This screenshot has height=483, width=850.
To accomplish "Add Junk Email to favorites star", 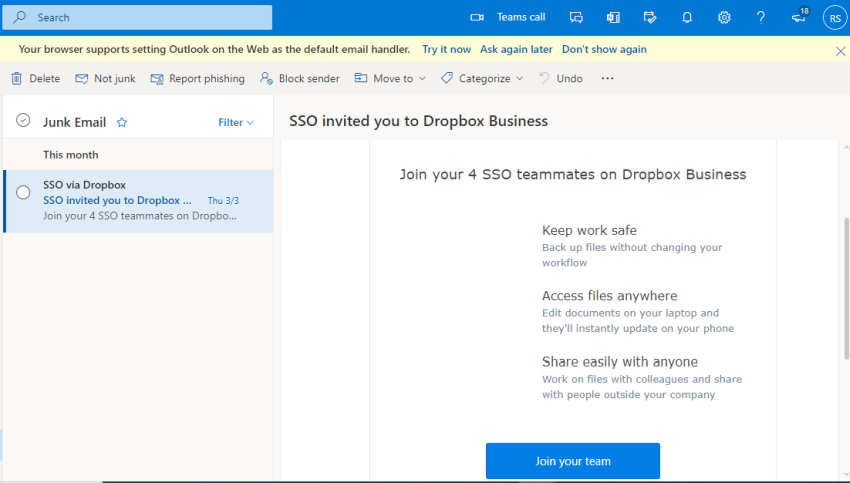I will (x=122, y=123).
